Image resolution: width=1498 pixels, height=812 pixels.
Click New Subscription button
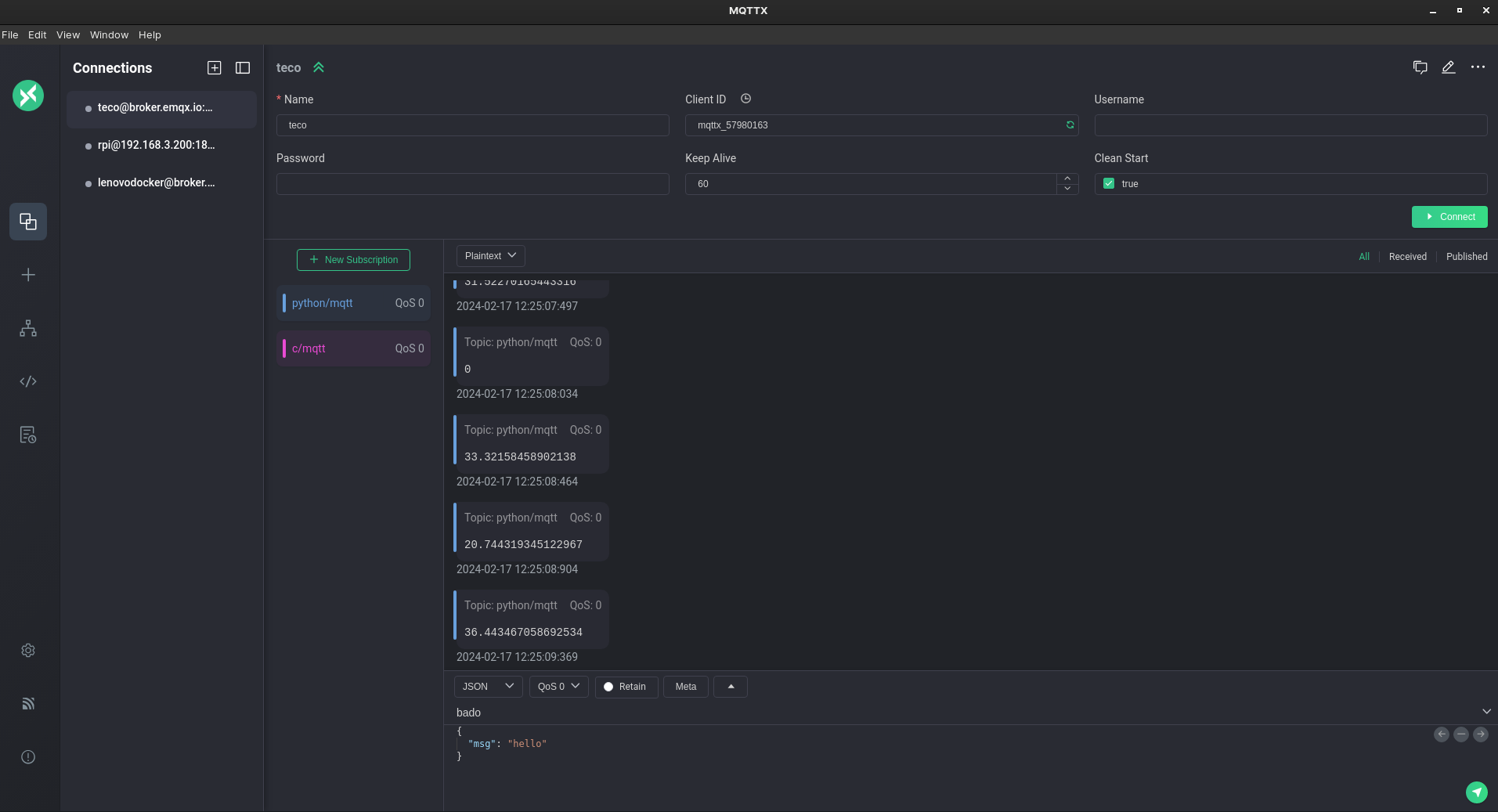coord(353,260)
